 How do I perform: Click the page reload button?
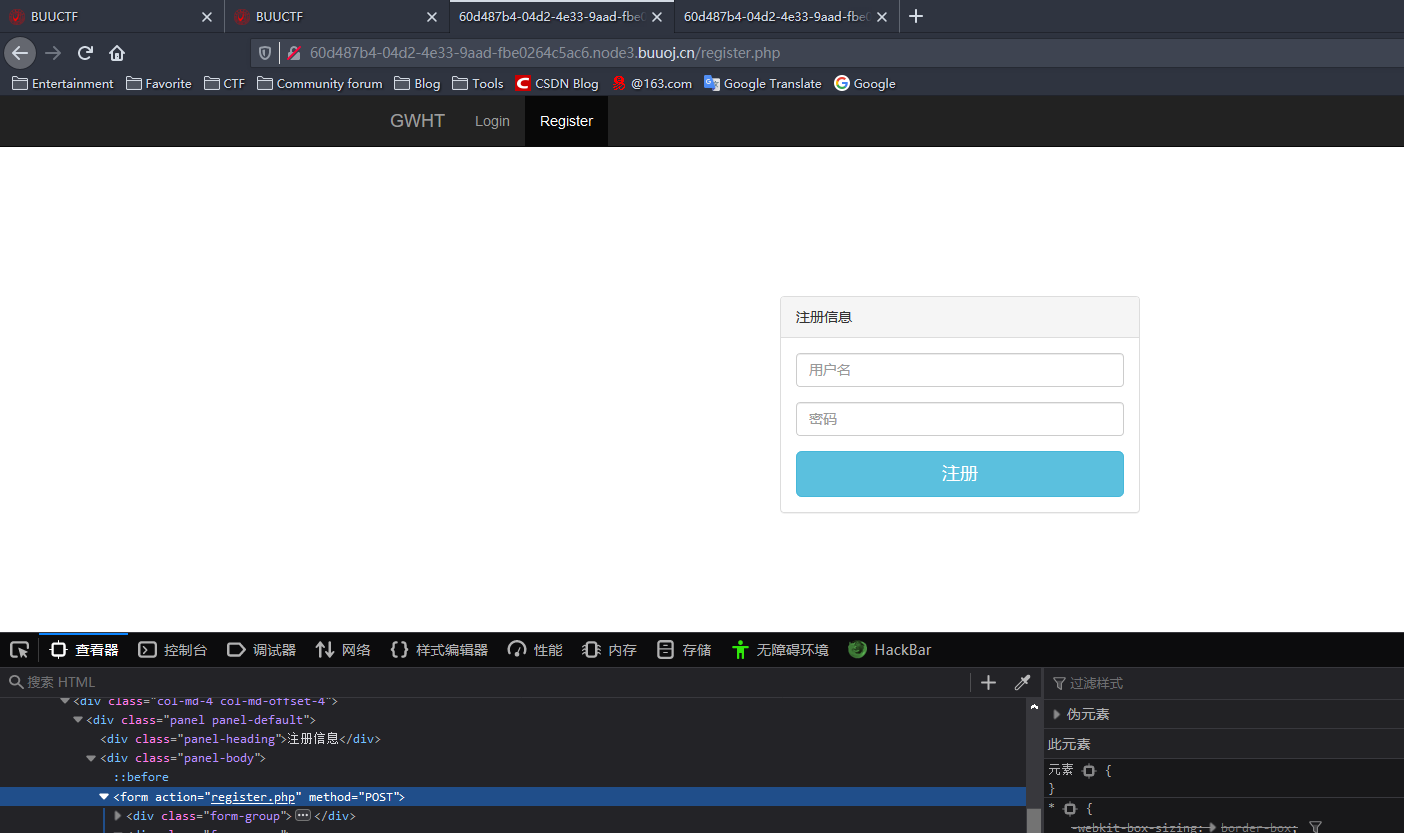(x=84, y=52)
